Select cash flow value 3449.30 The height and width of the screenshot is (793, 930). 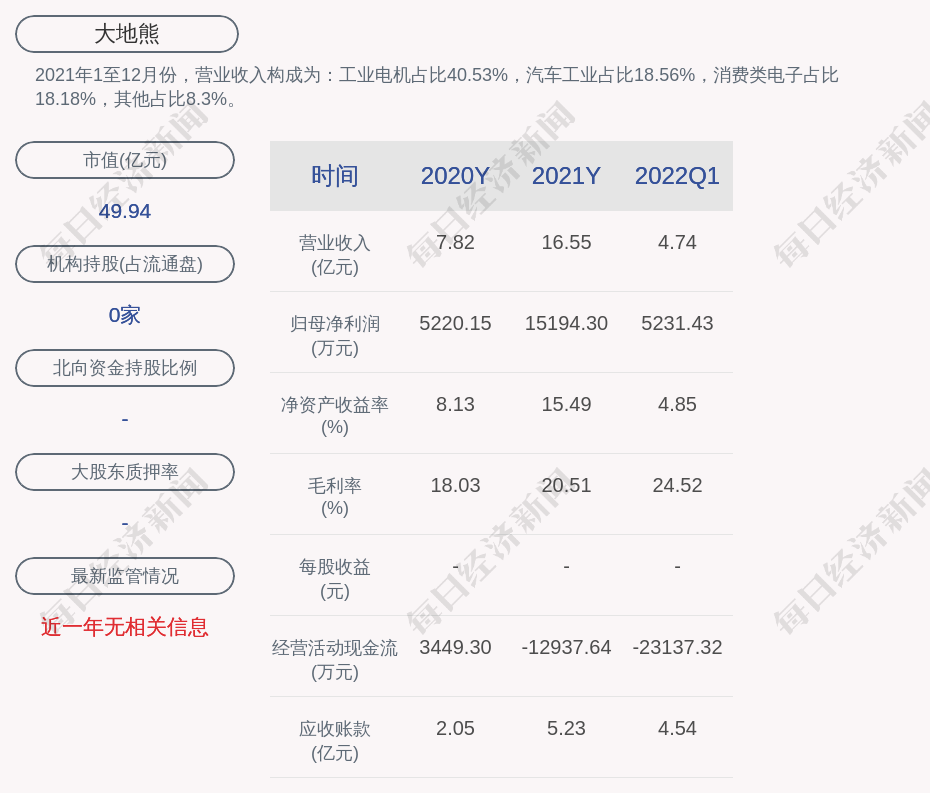pyautogui.click(x=455, y=647)
